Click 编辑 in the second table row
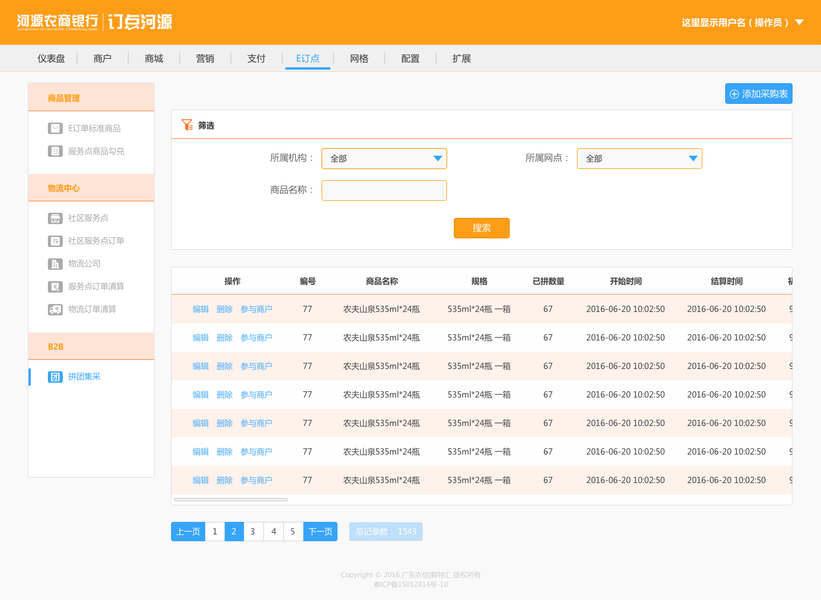The image size is (821, 600). coord(201,338)
